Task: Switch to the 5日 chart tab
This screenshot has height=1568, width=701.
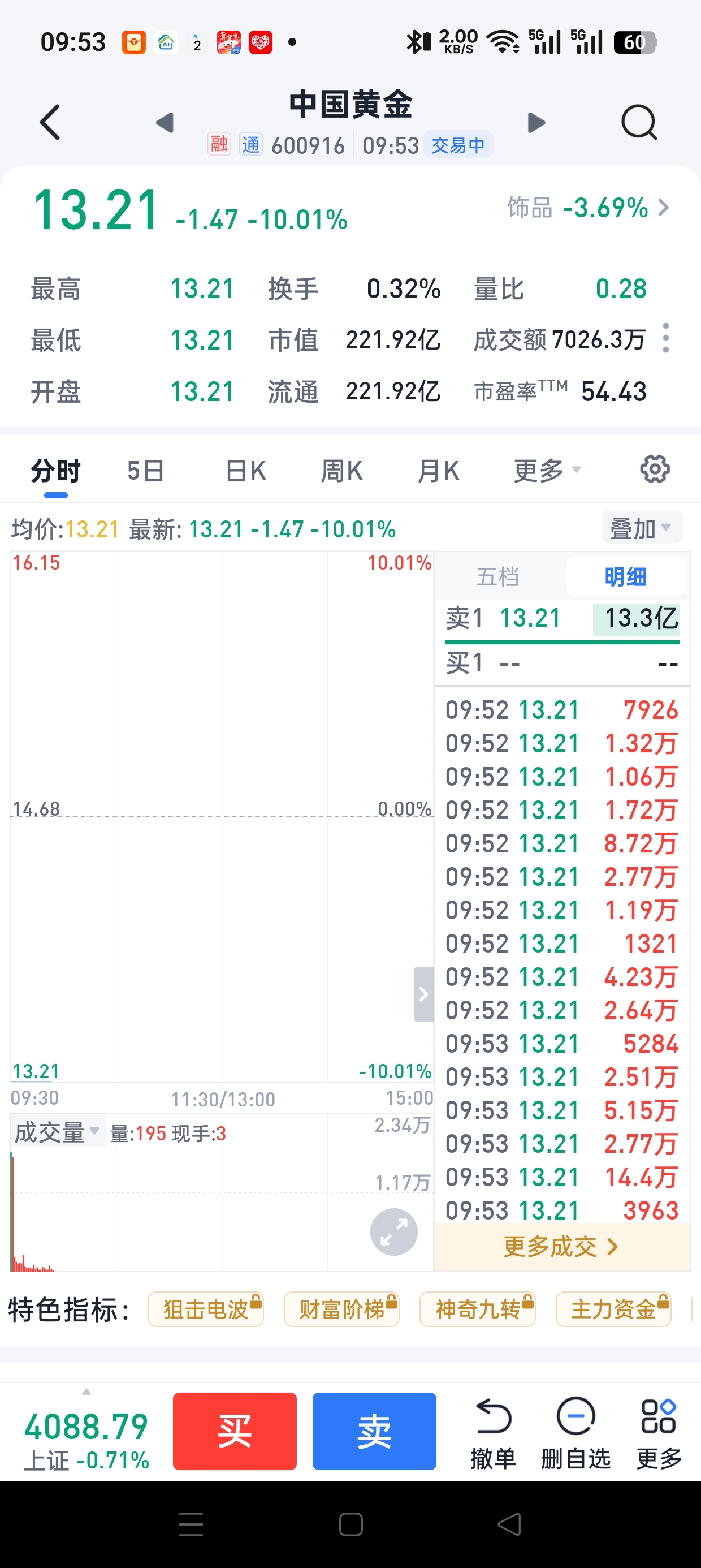Action: click(x=146, y=472)
